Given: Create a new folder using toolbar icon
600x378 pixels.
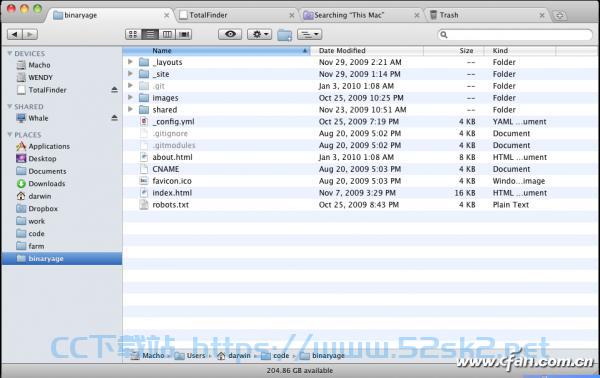Looking at the screenshot, I should tap(285, 35).
